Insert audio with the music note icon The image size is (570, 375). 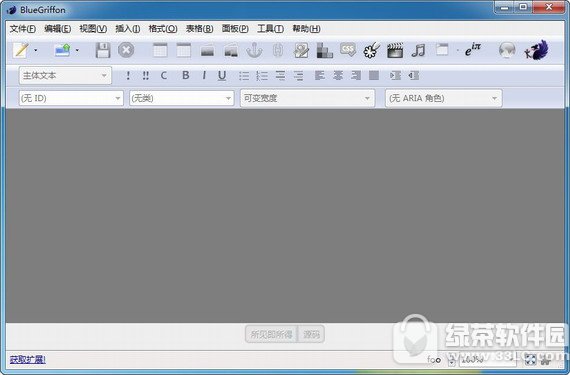point(418,50)
